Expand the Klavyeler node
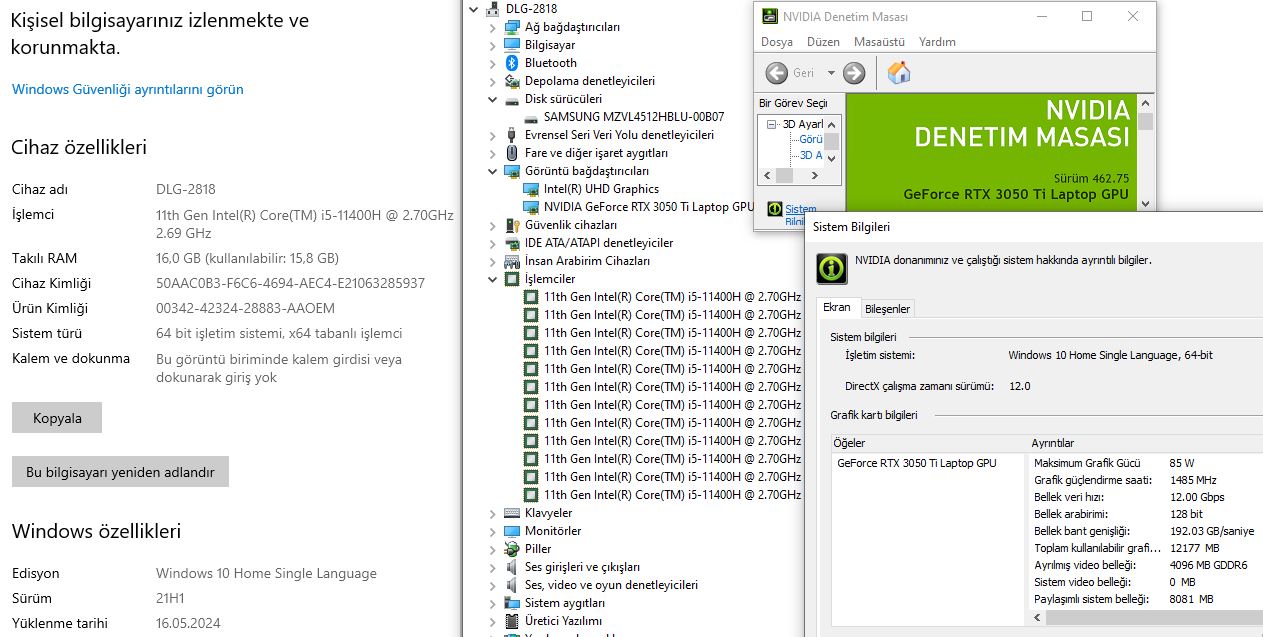Viewport: 1263px width, 637px height. pyautogui.click(x=492, y=513)
